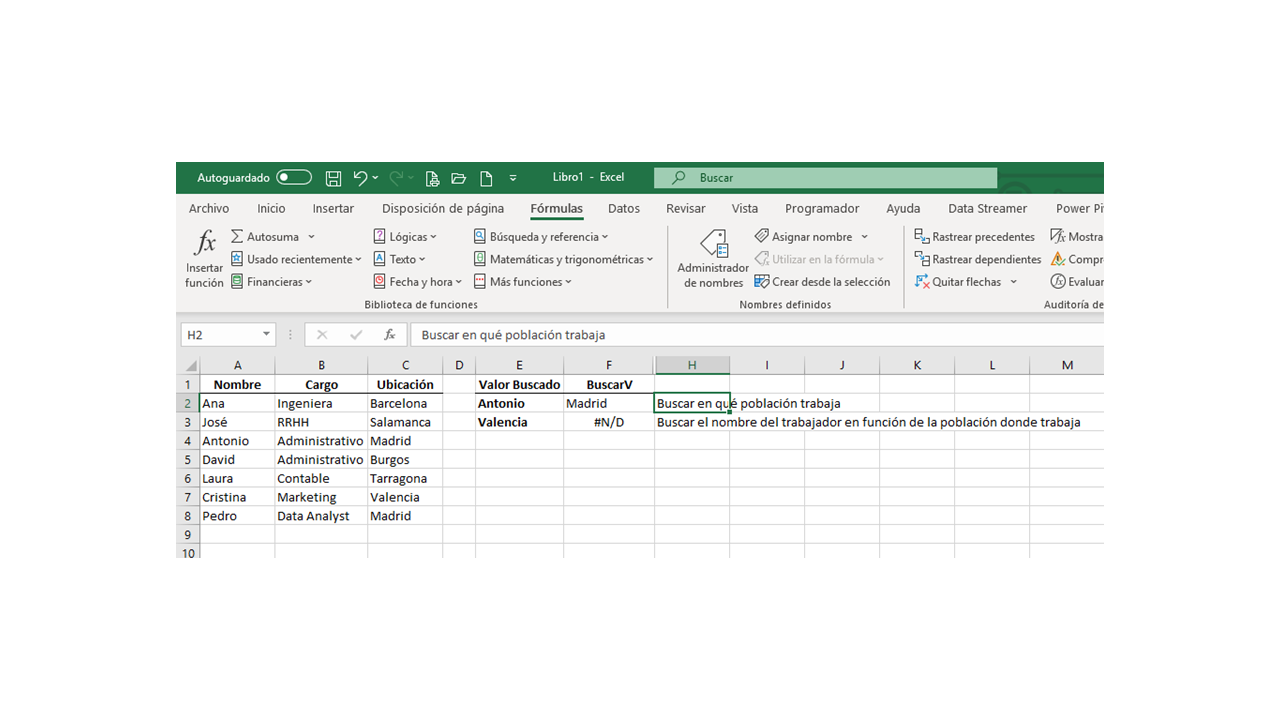This screenshot has height=720, width=1280.
Task: Select the #N/D error cell
Action: pos(609,422)
